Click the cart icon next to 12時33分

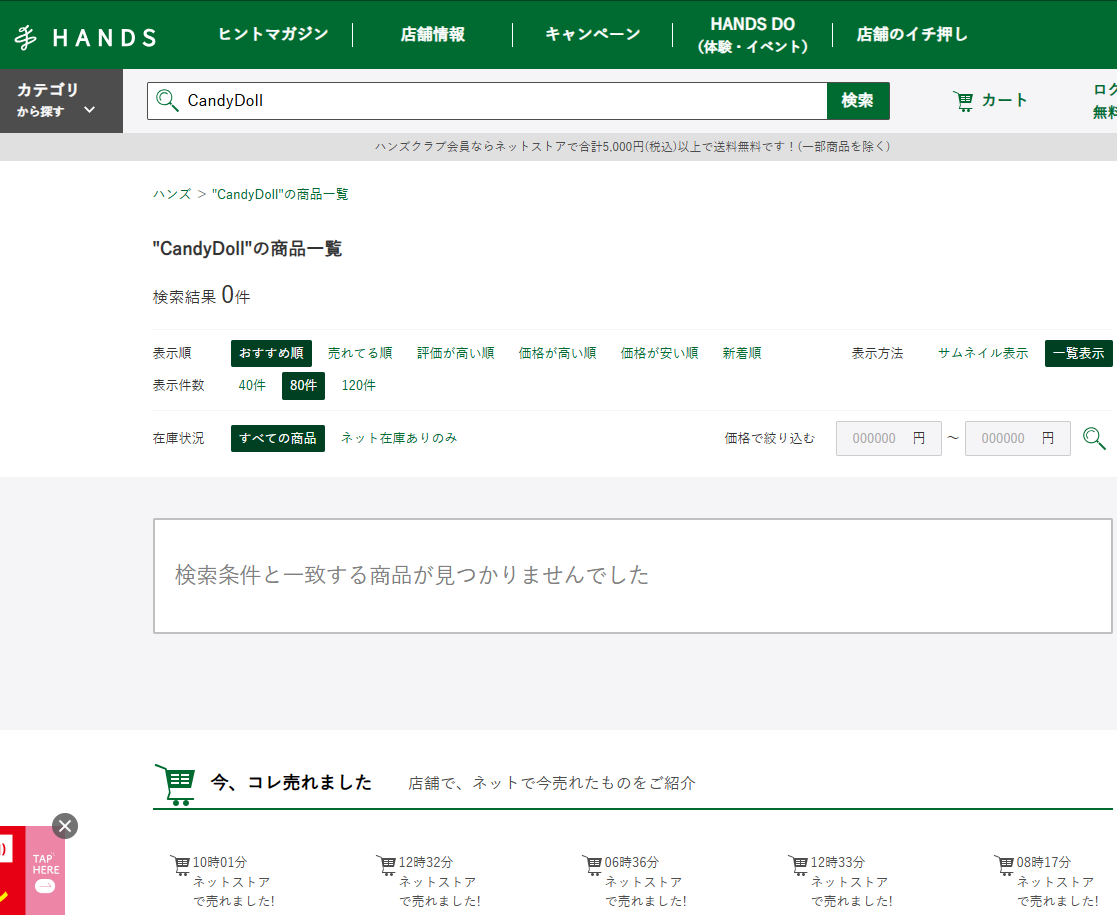tap(799, 864)
